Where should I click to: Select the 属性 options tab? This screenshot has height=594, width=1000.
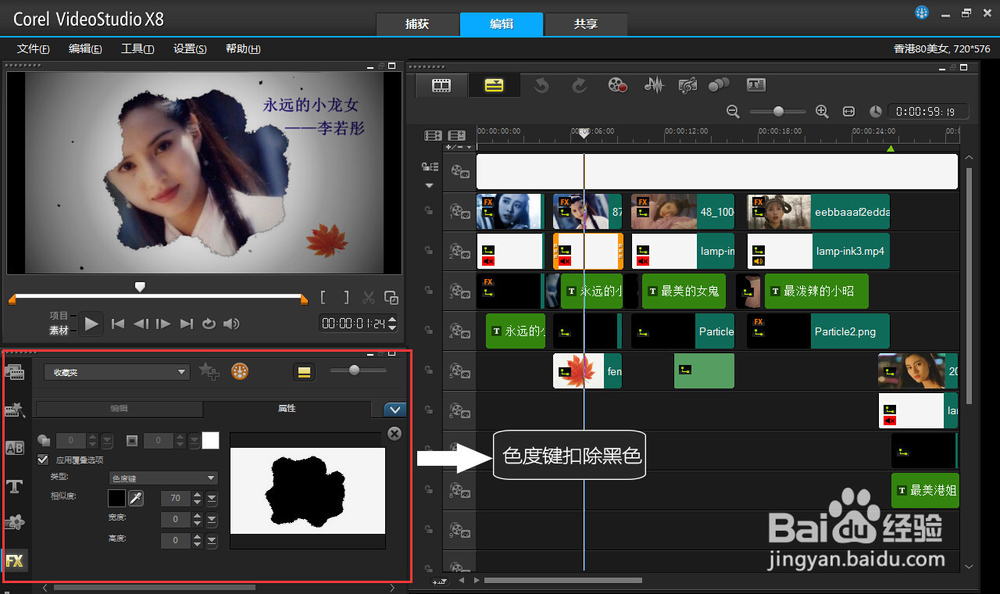(x=287, y=408)
